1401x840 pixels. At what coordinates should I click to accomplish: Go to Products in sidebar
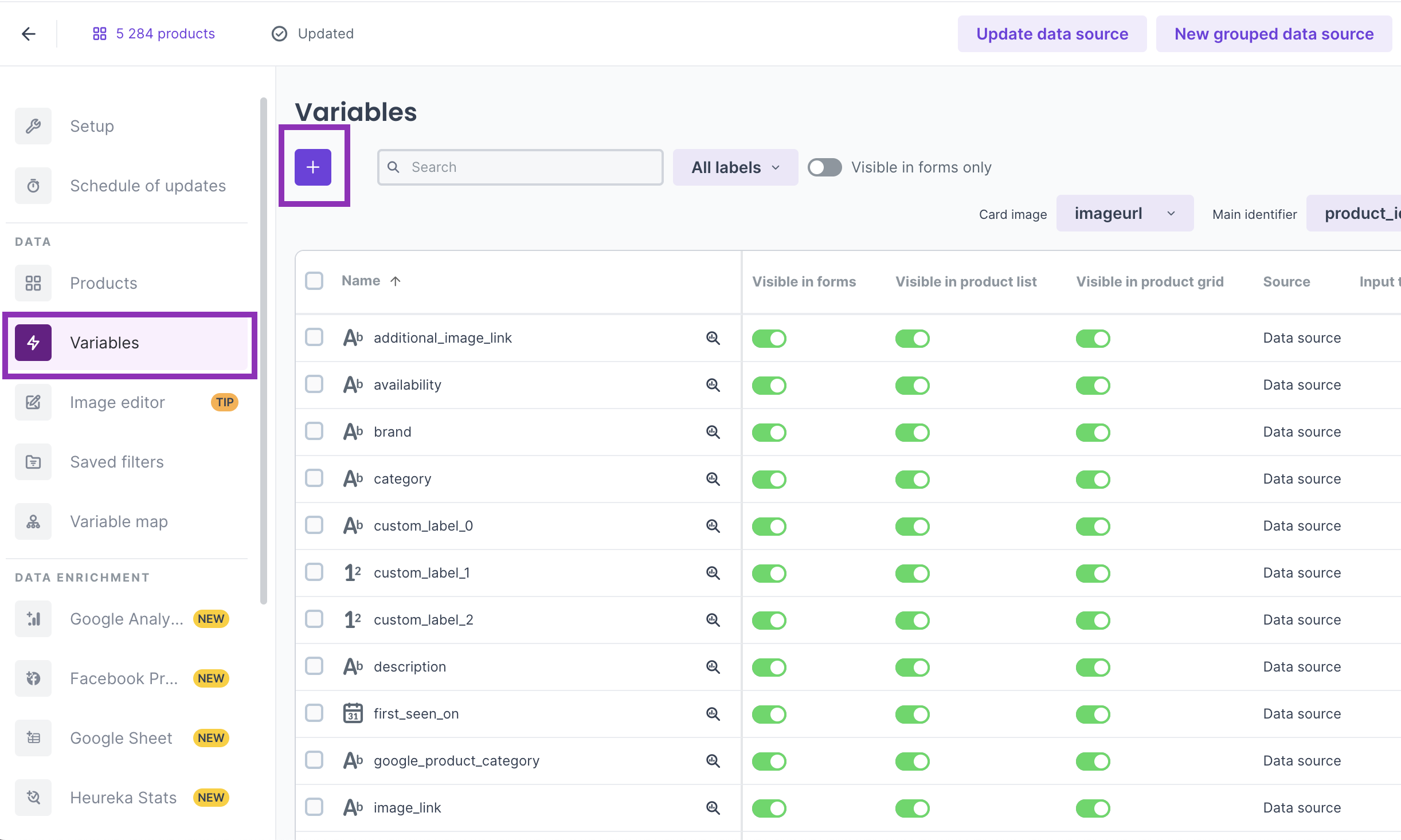103,283
